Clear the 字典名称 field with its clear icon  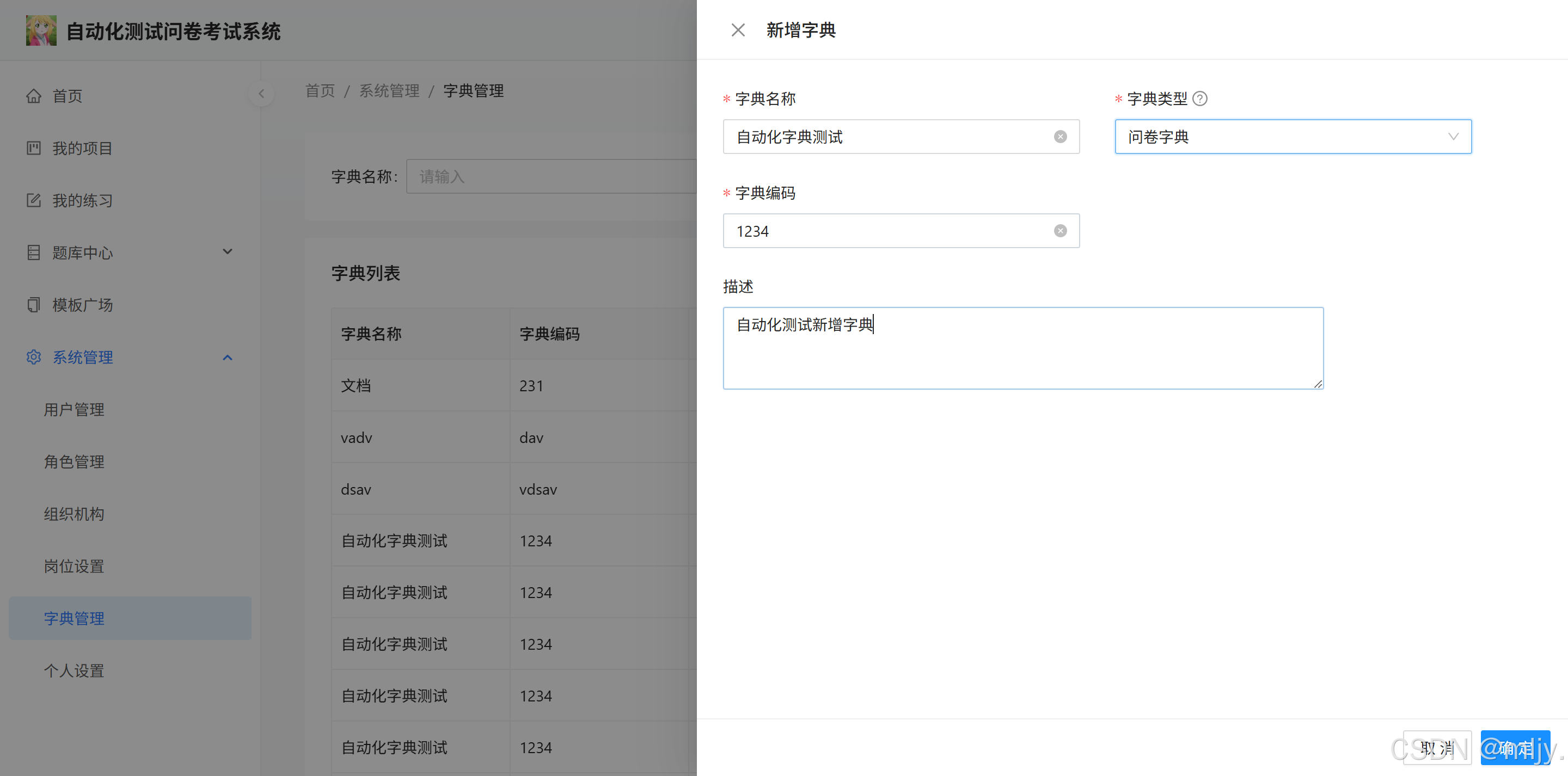click(1059, 137)
